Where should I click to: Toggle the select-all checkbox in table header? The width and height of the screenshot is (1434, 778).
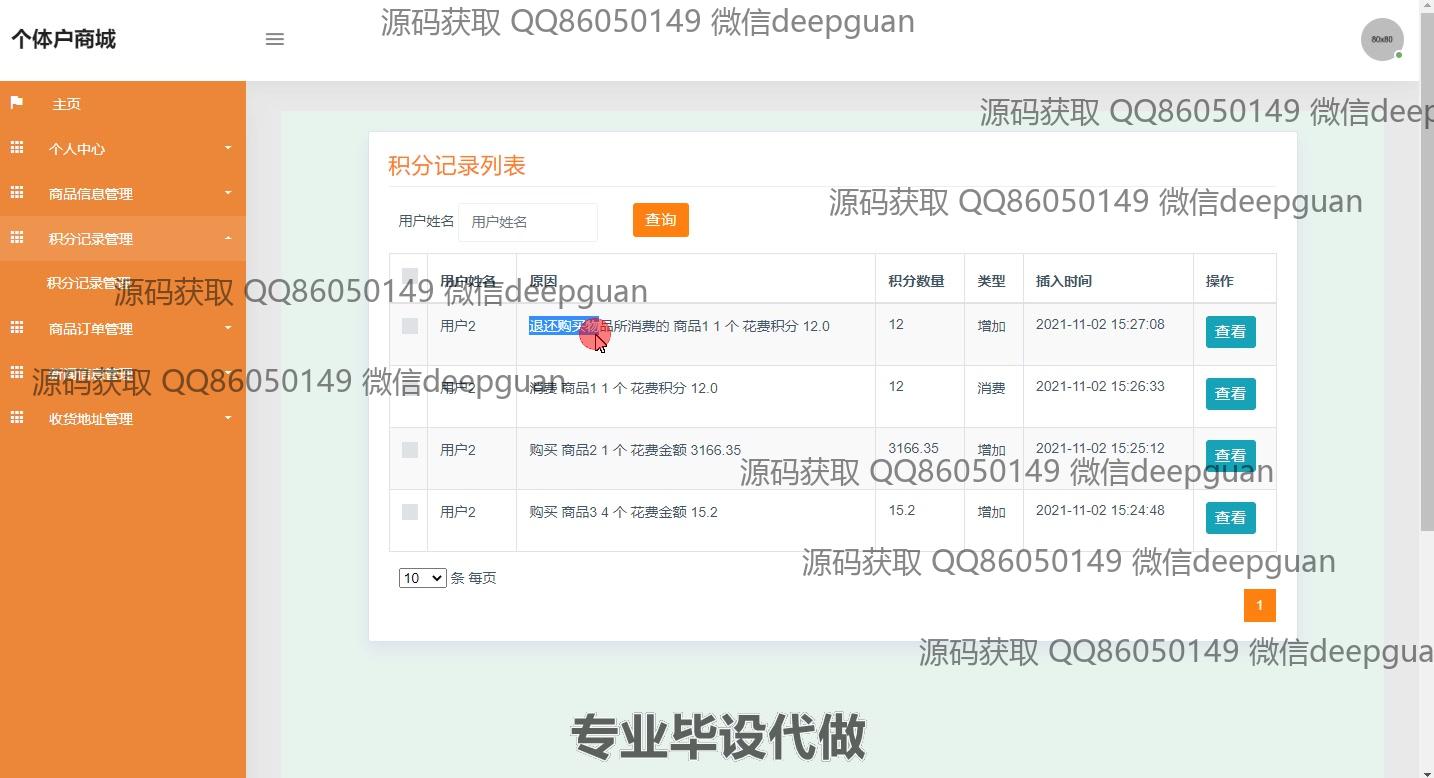tap(409, 276)
